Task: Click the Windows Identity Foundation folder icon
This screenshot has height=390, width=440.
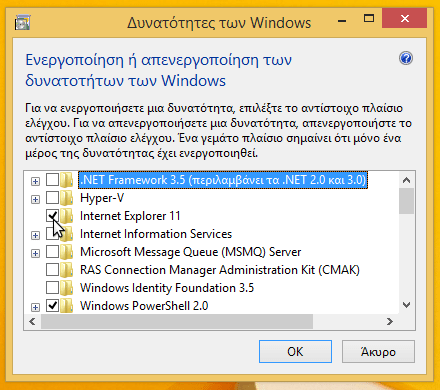Action: (x=67, y=288)
